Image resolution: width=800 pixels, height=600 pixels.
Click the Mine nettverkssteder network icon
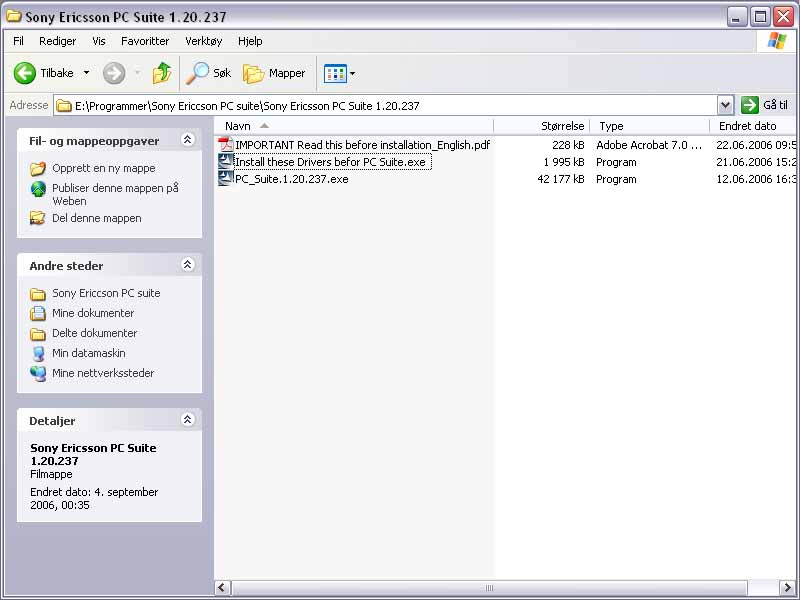(x=38, y=373)
